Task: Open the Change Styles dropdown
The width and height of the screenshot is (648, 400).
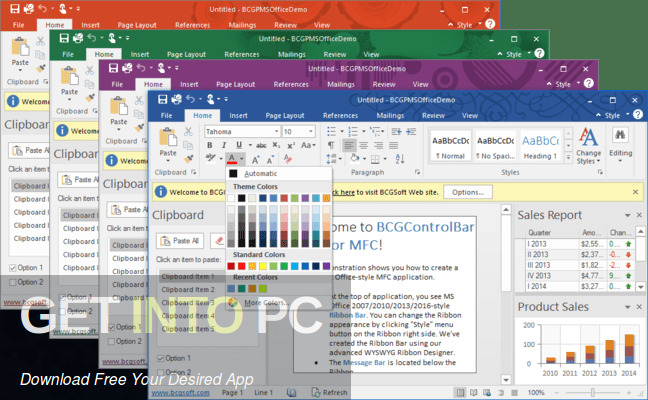Action: [588, 157]
